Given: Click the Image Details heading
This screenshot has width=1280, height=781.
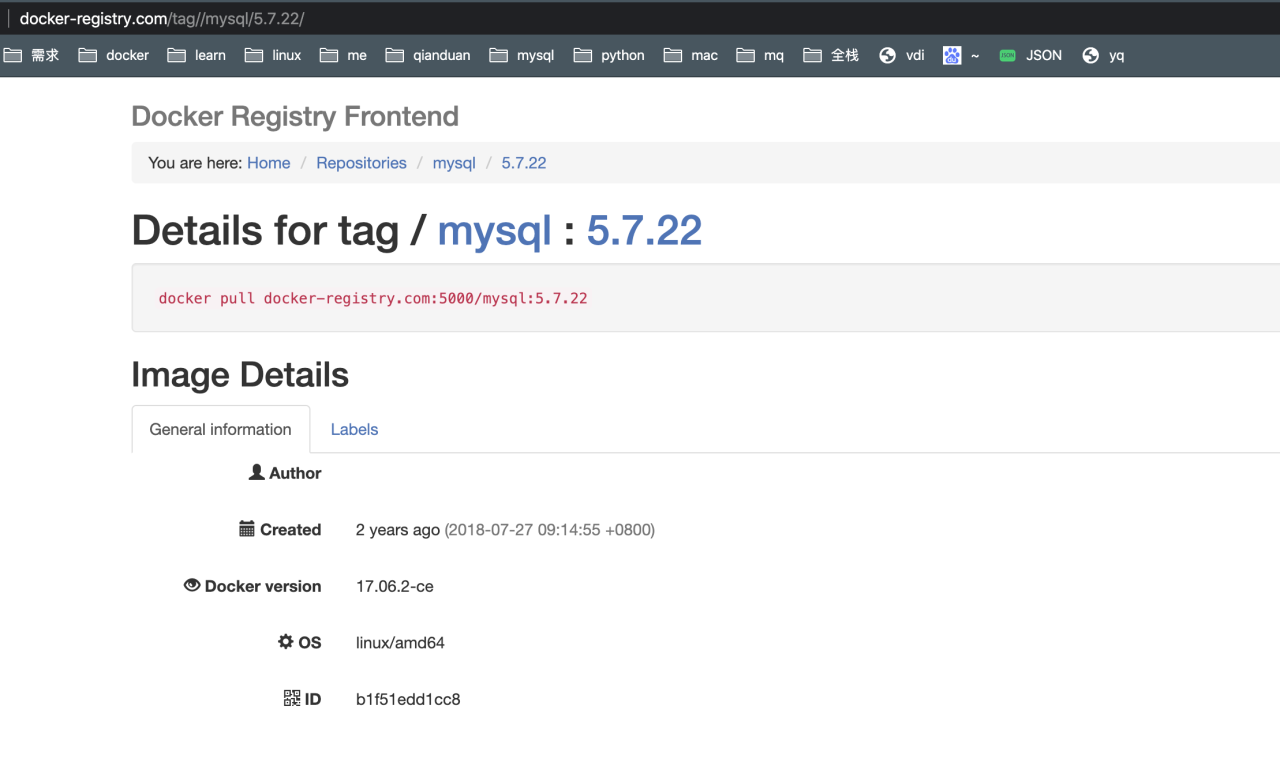Looking at the screenshot, I should tap(240, 375).
